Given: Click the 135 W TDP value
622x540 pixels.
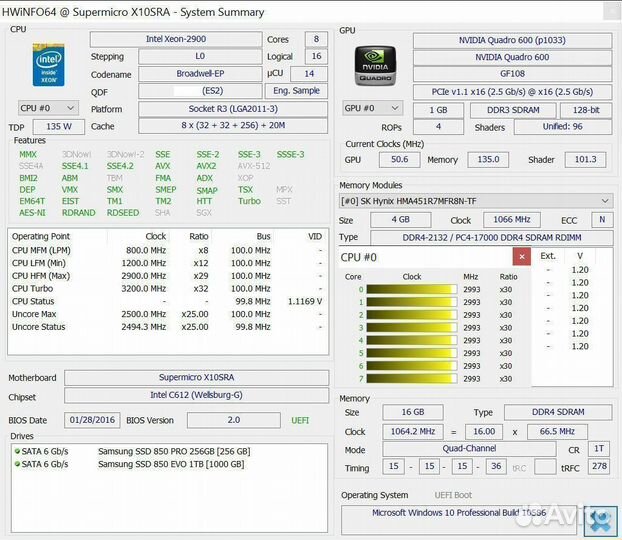Looking at the screenshot, I should coord(59,127).
